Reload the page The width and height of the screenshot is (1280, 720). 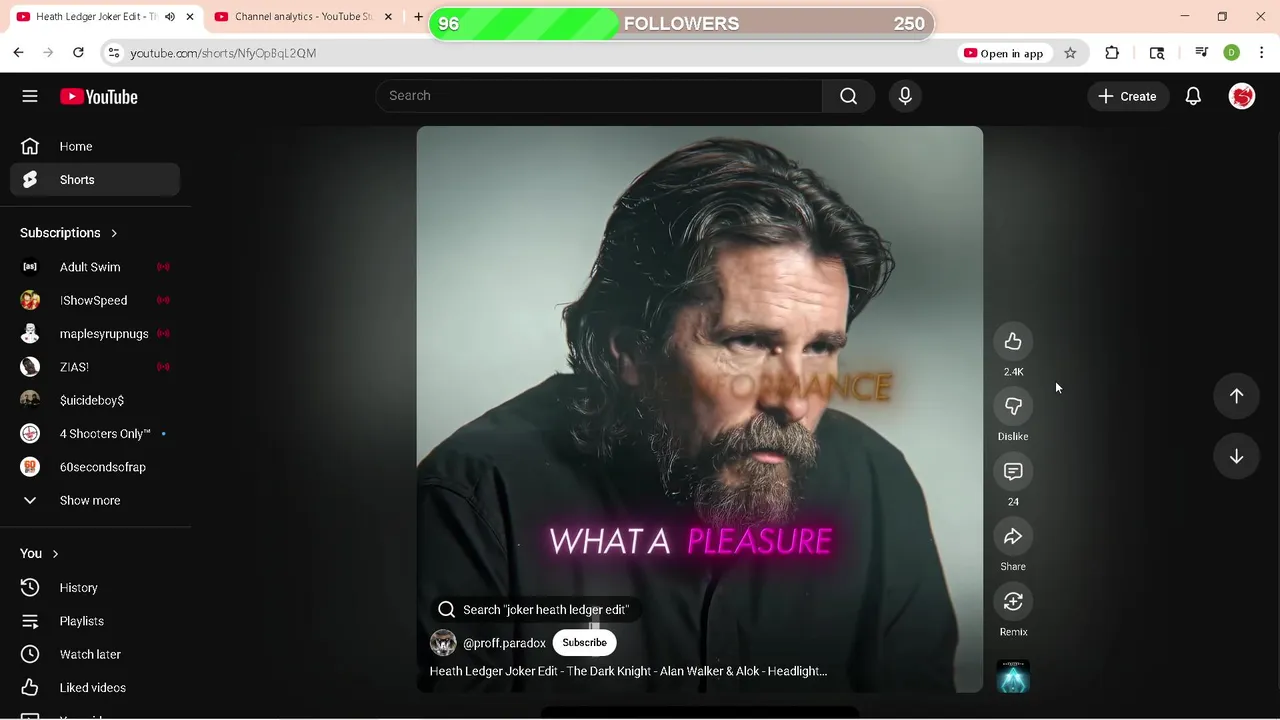coord(78,53)
